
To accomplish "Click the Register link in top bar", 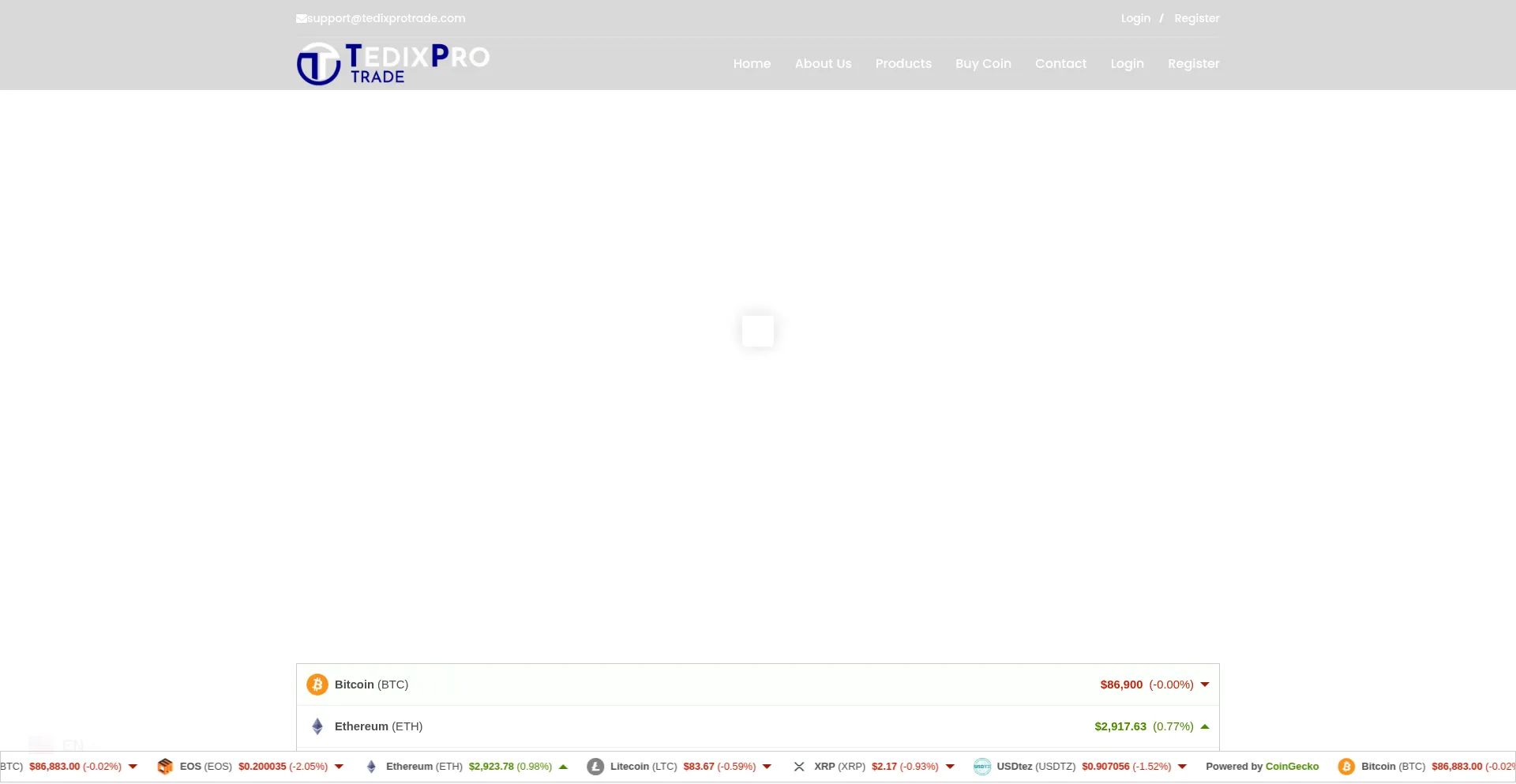I will tap(1196, 18).
